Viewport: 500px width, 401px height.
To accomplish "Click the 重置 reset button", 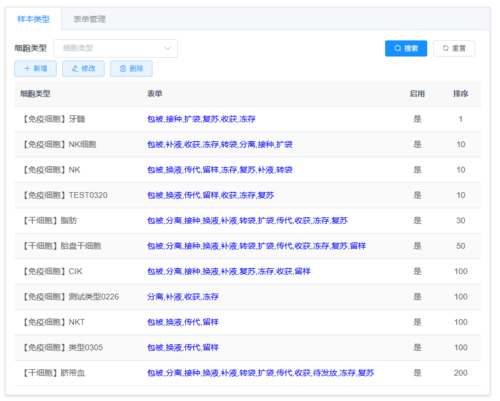I will 454,48.
